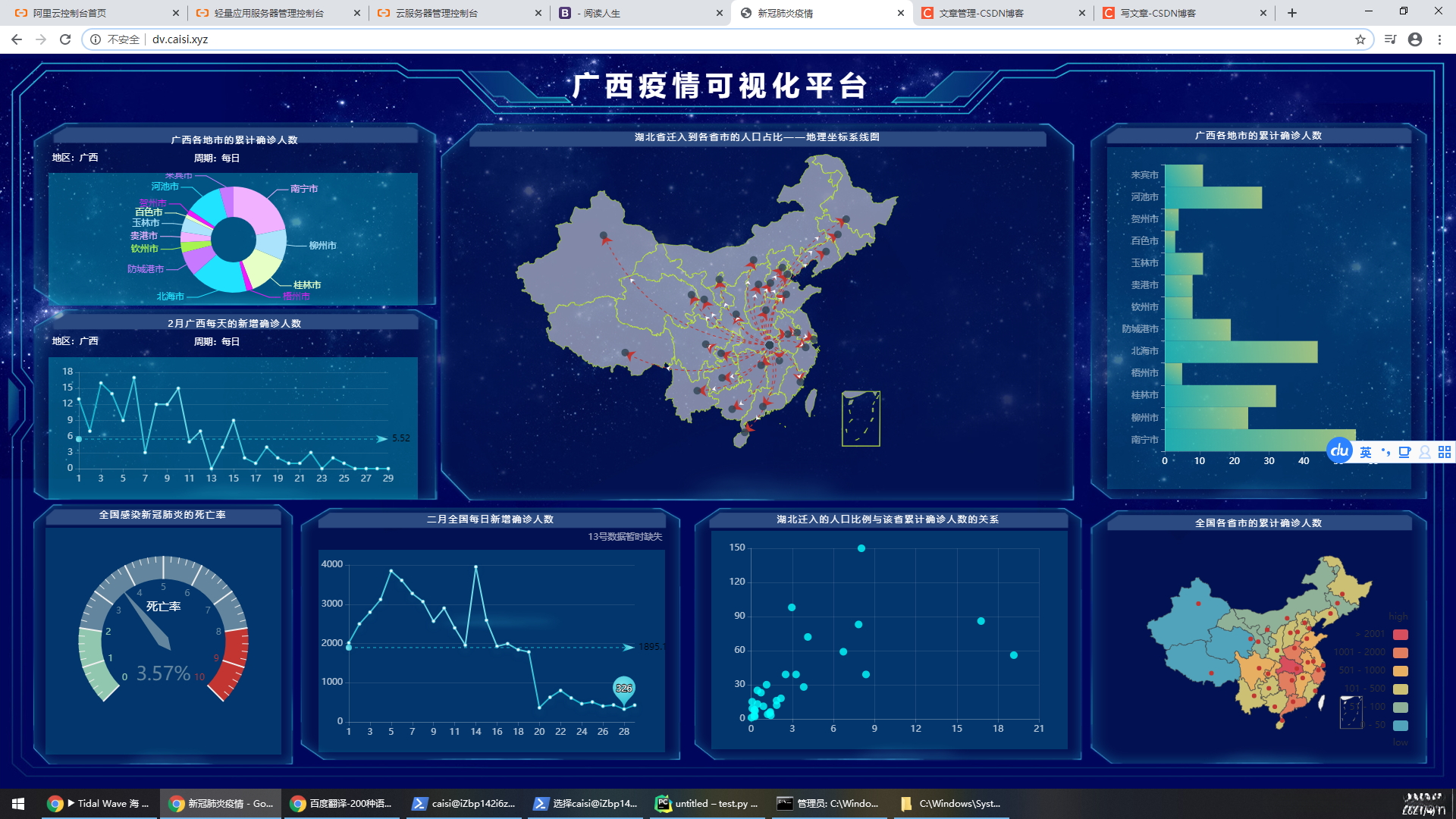Click the 326 marker pin on the national line chart
1456x819 pixels.
623,689
